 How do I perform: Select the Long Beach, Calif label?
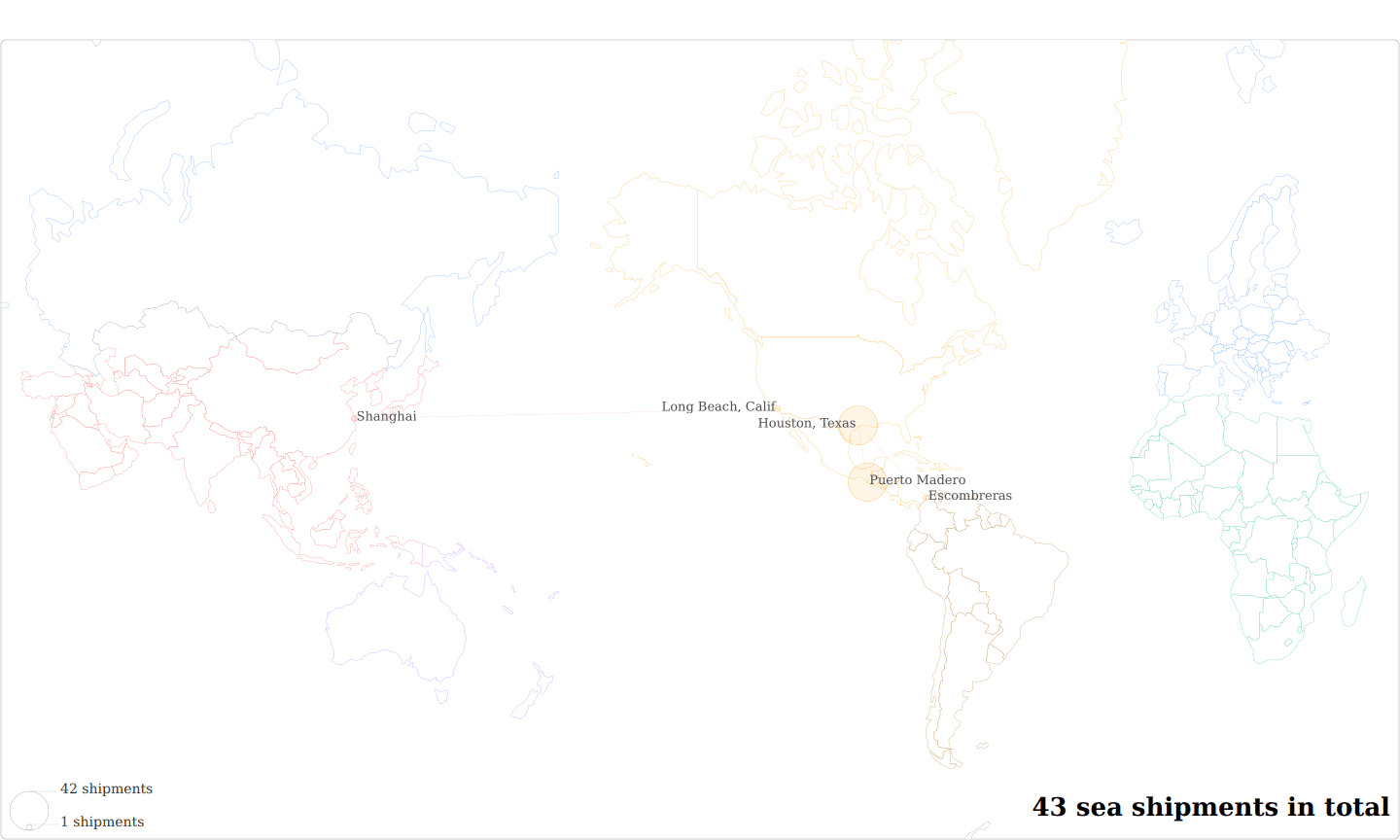click(x=718, y=406)
